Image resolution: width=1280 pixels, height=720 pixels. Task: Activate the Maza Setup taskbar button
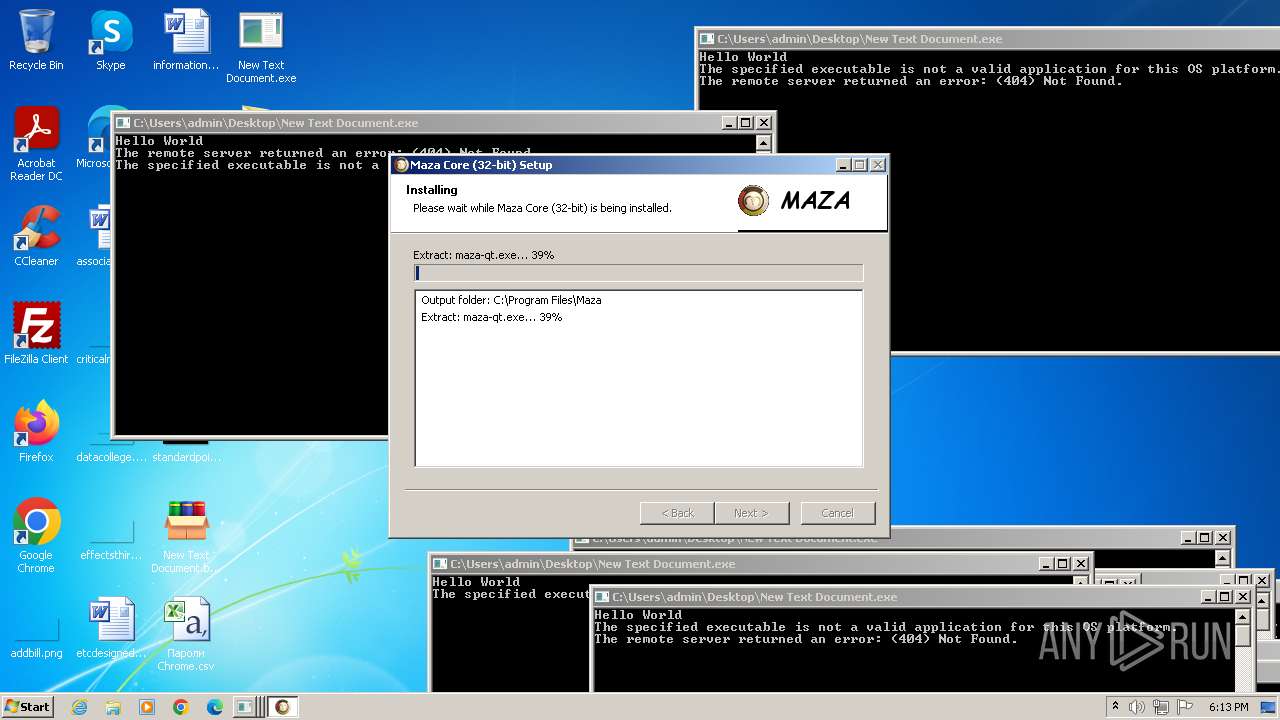[283, 707]
